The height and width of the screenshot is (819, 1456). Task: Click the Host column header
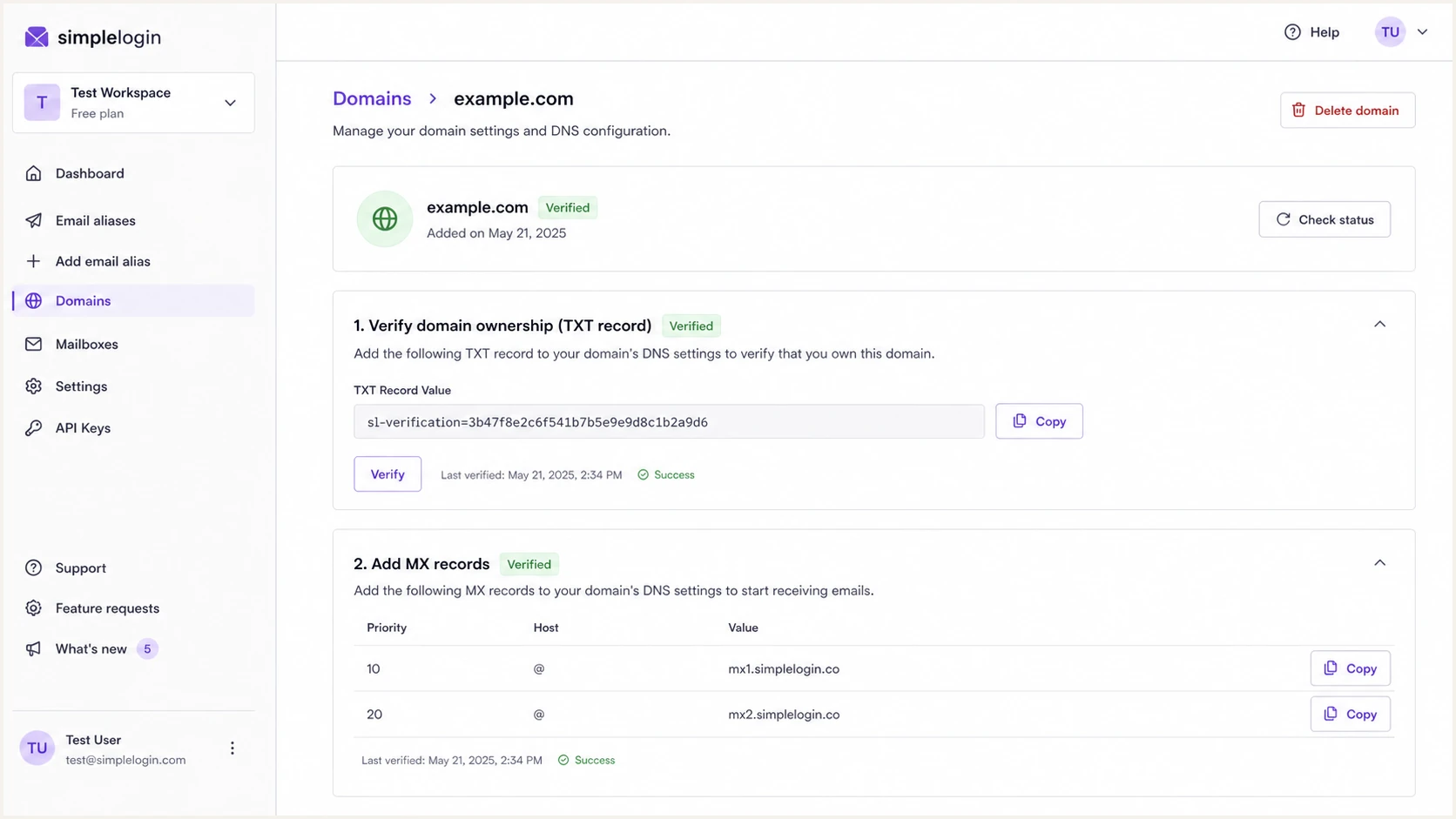pyautogui.click(x=546, y=628)
